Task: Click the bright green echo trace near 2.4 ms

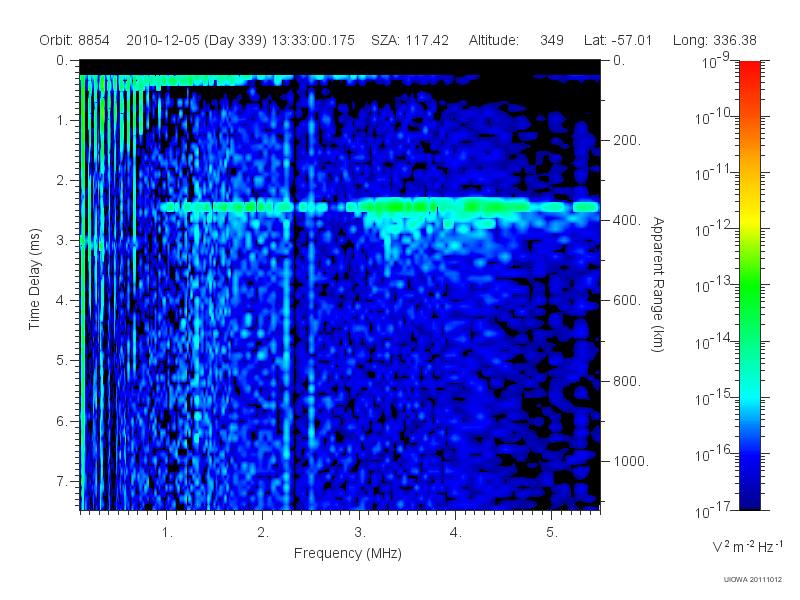Action: pos(380,207)
